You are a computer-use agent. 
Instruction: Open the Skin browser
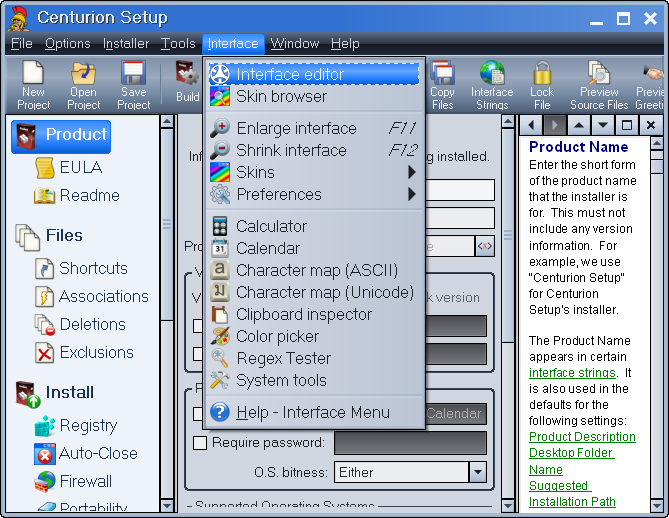(314, 96)
